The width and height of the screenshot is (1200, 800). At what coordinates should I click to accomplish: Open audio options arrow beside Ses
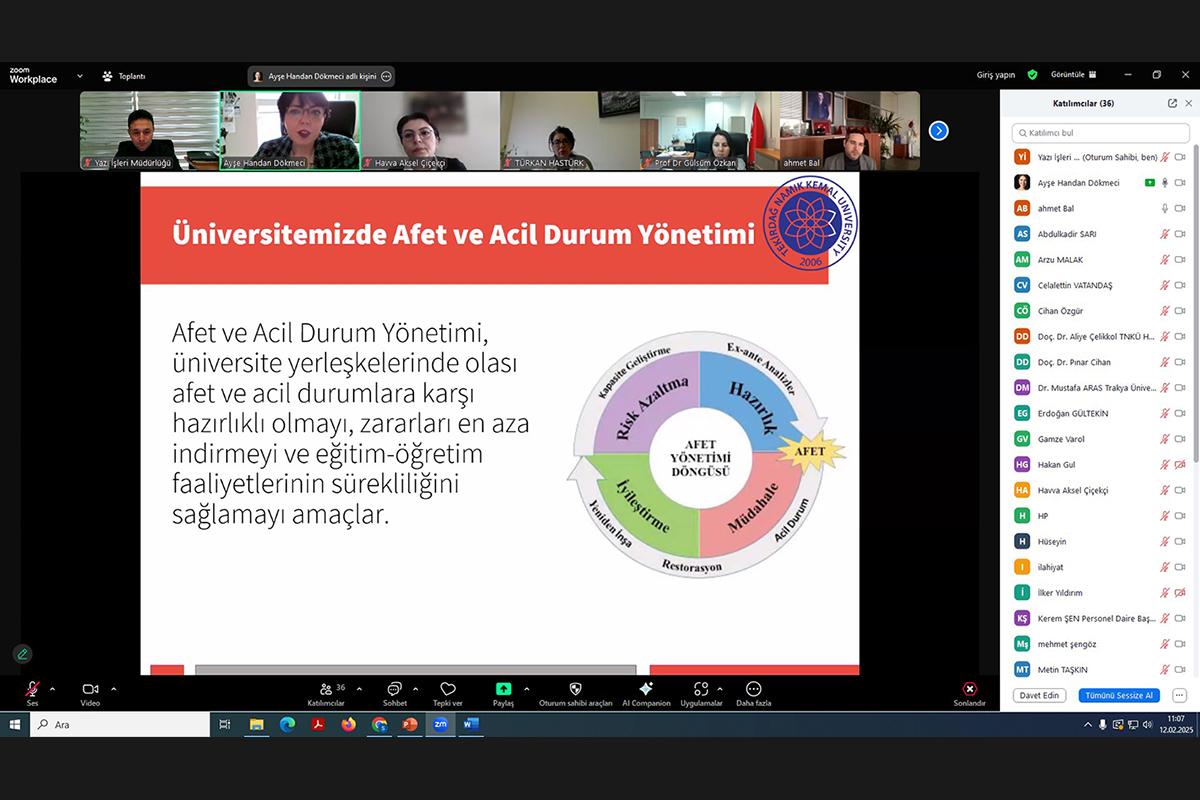click(x=52, y=688)
